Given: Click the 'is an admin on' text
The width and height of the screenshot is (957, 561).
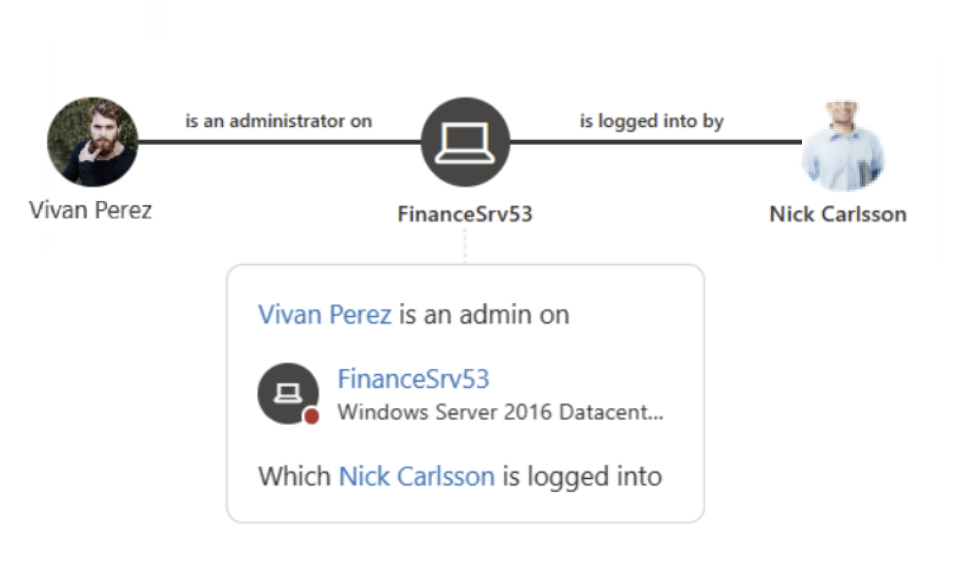Looking at the screenshot, I should [x=484, y=314].
